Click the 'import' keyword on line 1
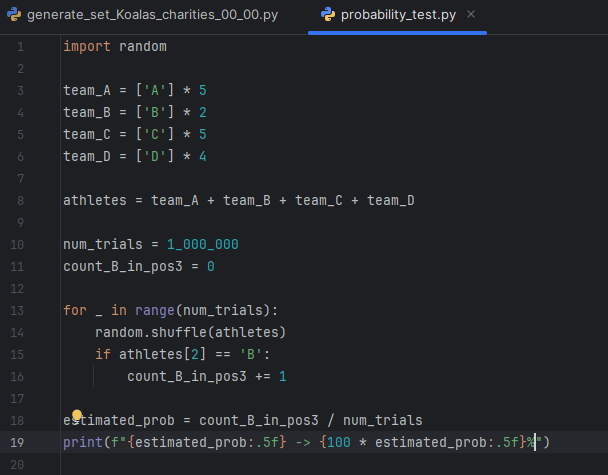 coord(87,47)
